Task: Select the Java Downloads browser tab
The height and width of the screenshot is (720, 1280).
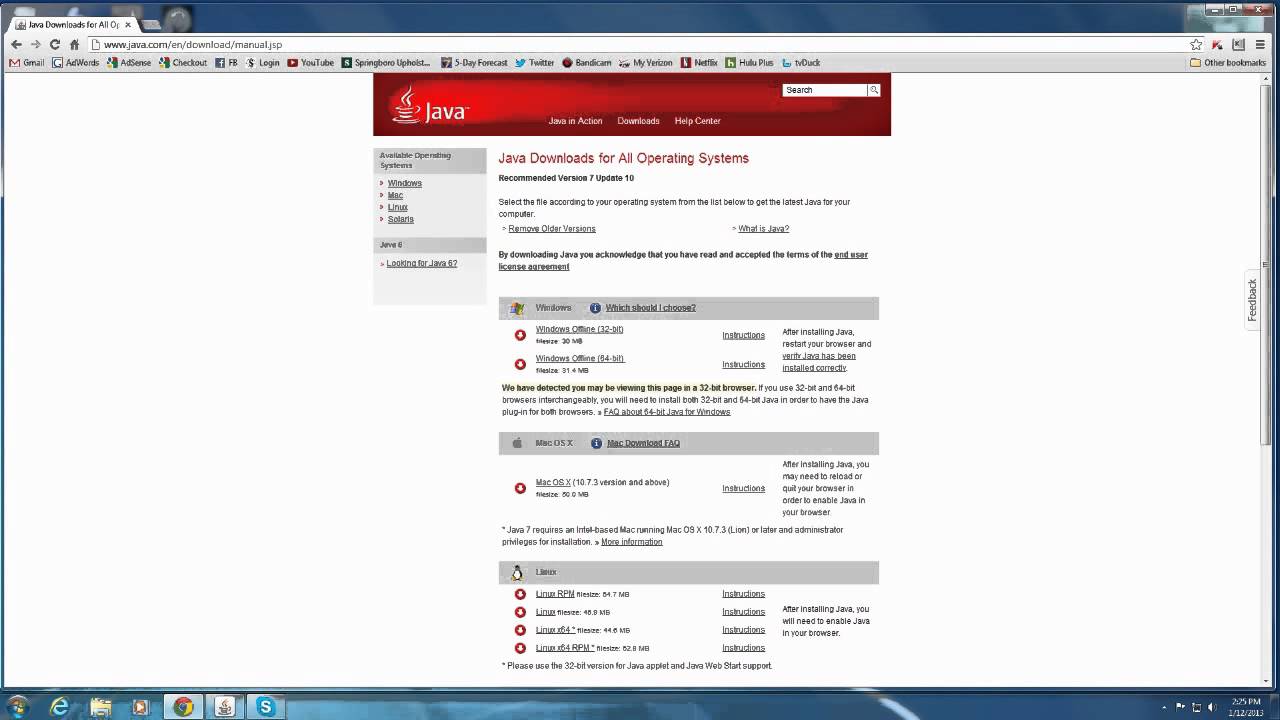Action: pyautogui.click(x=72, y=24)
